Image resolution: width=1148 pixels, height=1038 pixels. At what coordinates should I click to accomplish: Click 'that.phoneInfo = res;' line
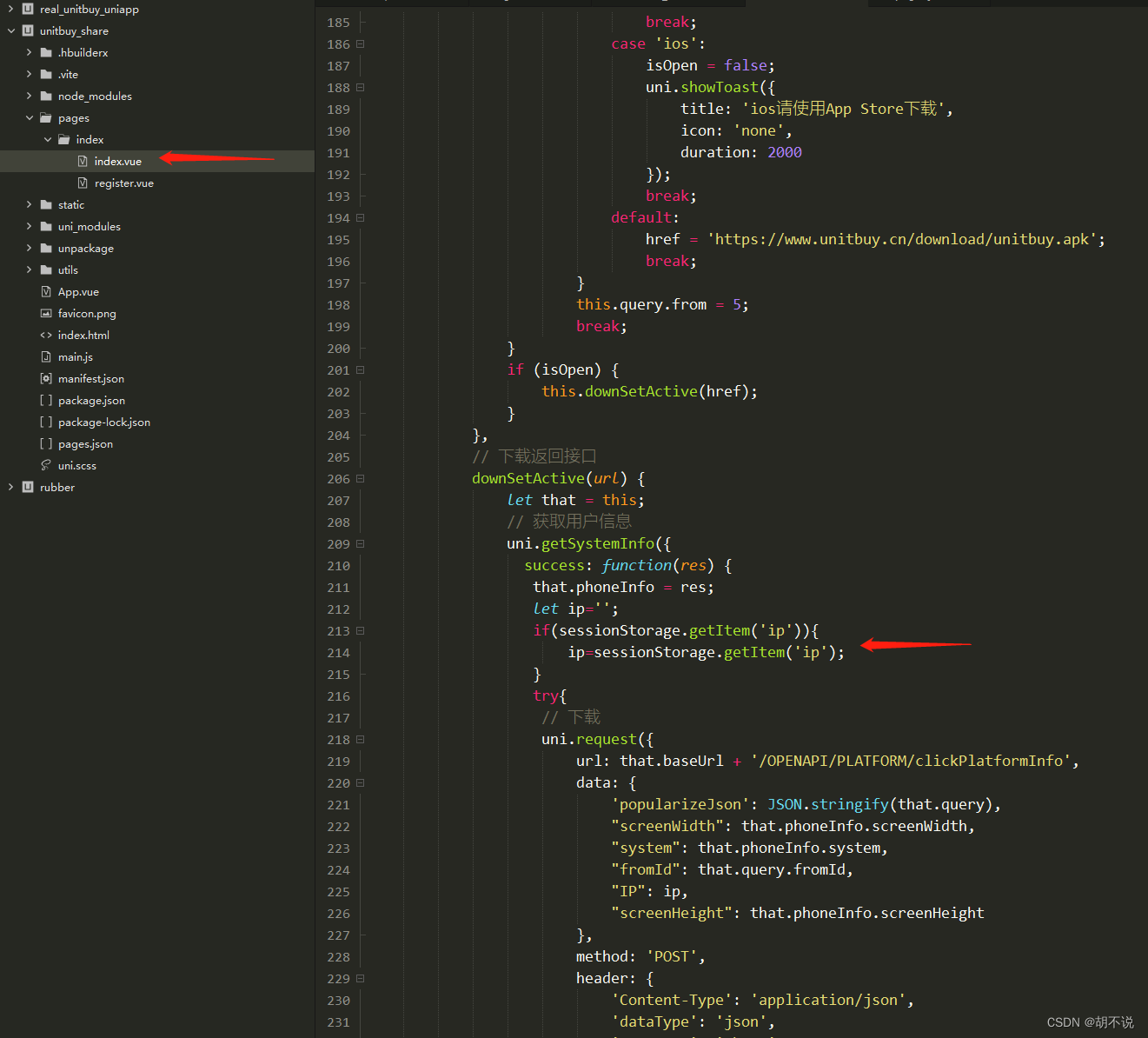623,587
